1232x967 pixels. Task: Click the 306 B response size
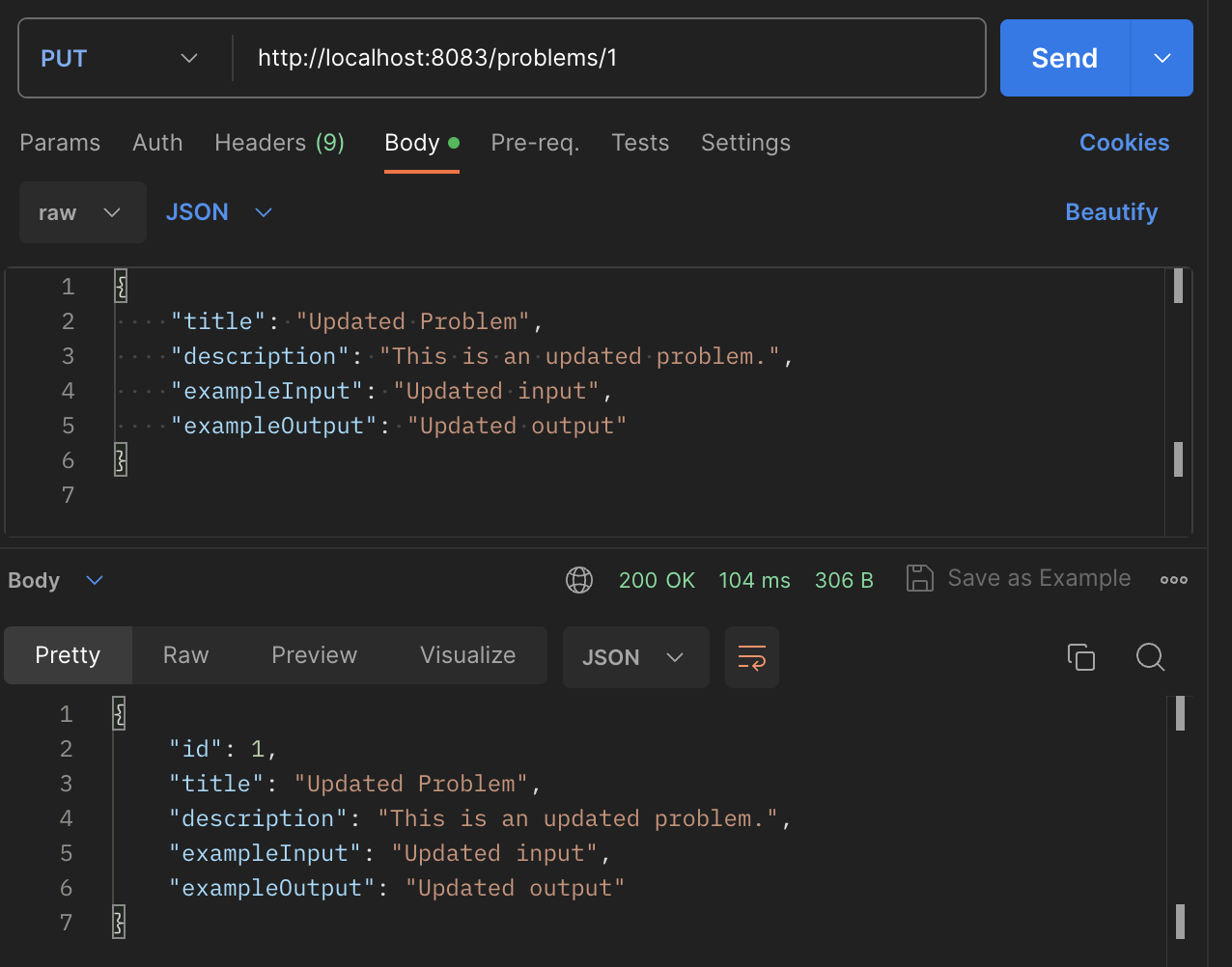click(844, 580)
